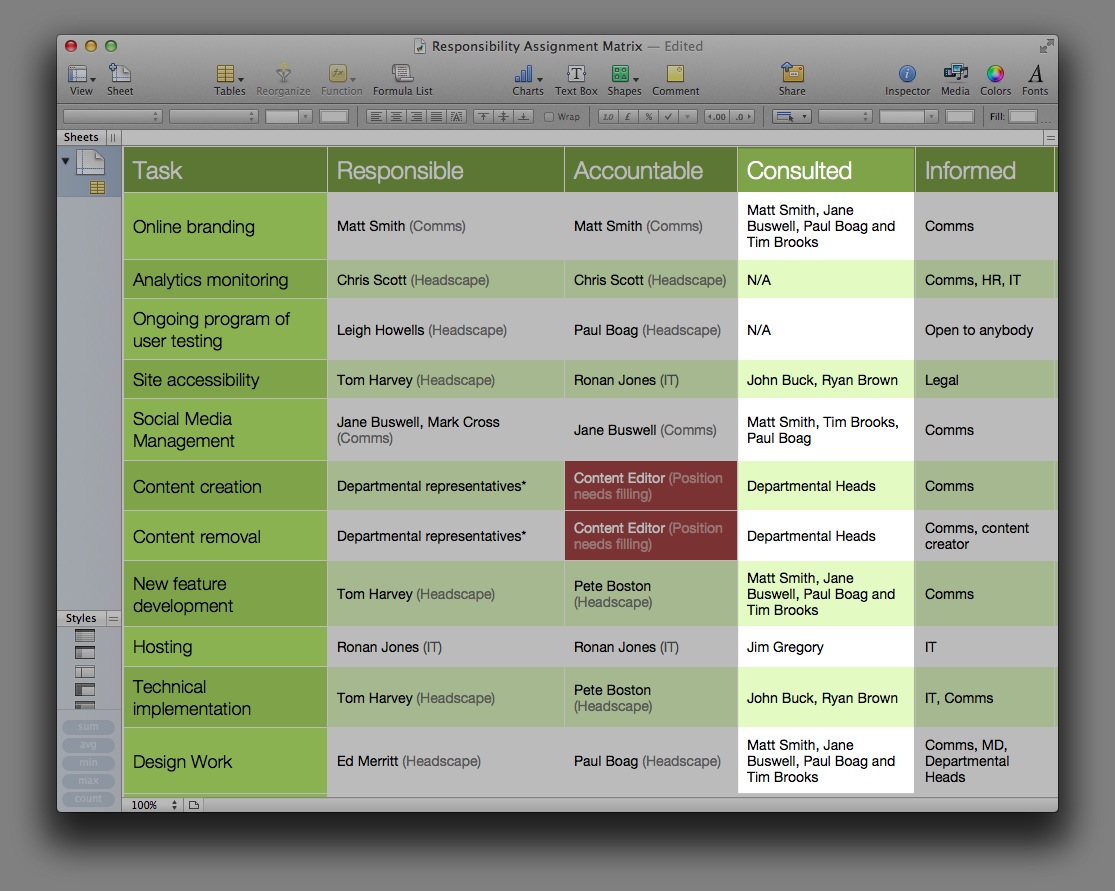Align cell content to top

483,117
